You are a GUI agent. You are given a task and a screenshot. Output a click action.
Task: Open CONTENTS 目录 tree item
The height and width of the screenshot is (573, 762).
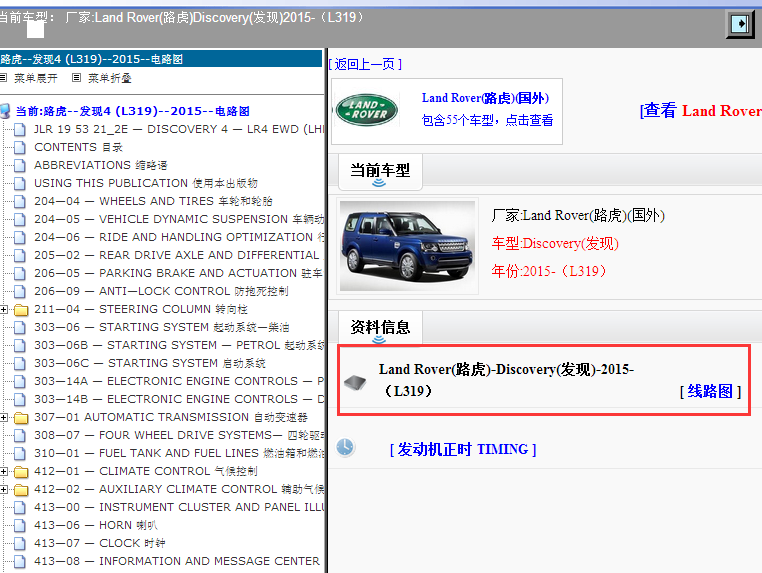coord(78,147)
